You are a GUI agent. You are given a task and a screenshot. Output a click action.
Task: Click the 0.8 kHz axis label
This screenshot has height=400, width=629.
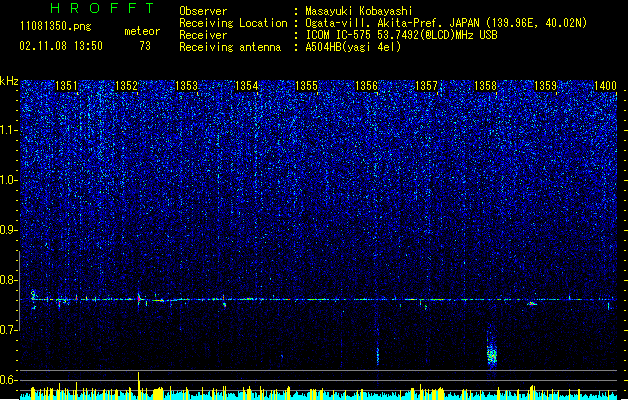[8, 280]
